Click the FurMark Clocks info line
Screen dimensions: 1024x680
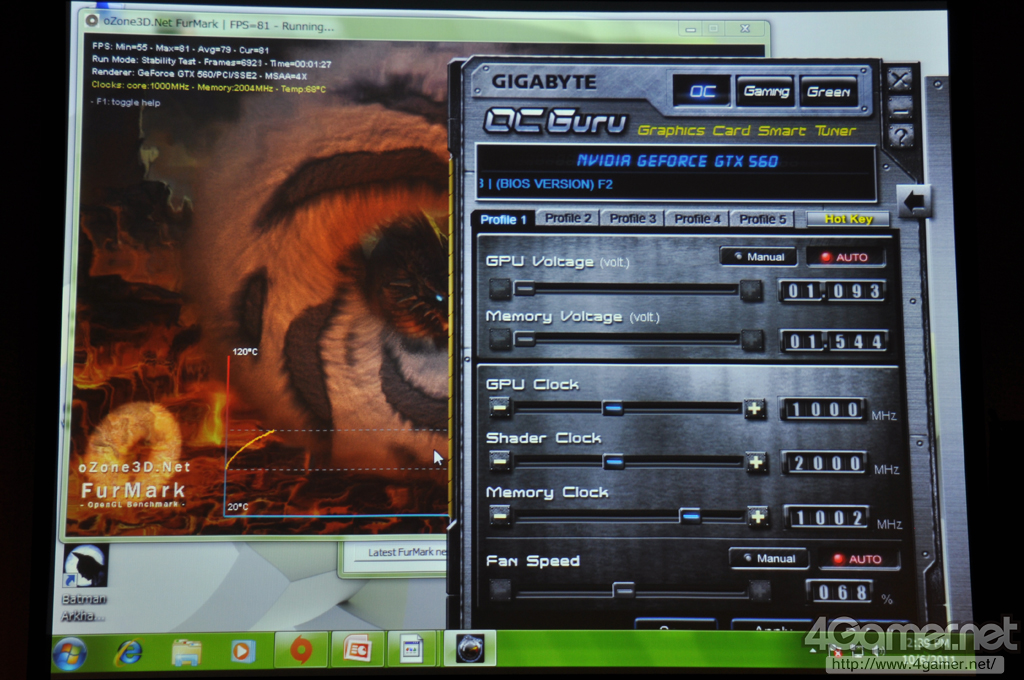[208, 87]
